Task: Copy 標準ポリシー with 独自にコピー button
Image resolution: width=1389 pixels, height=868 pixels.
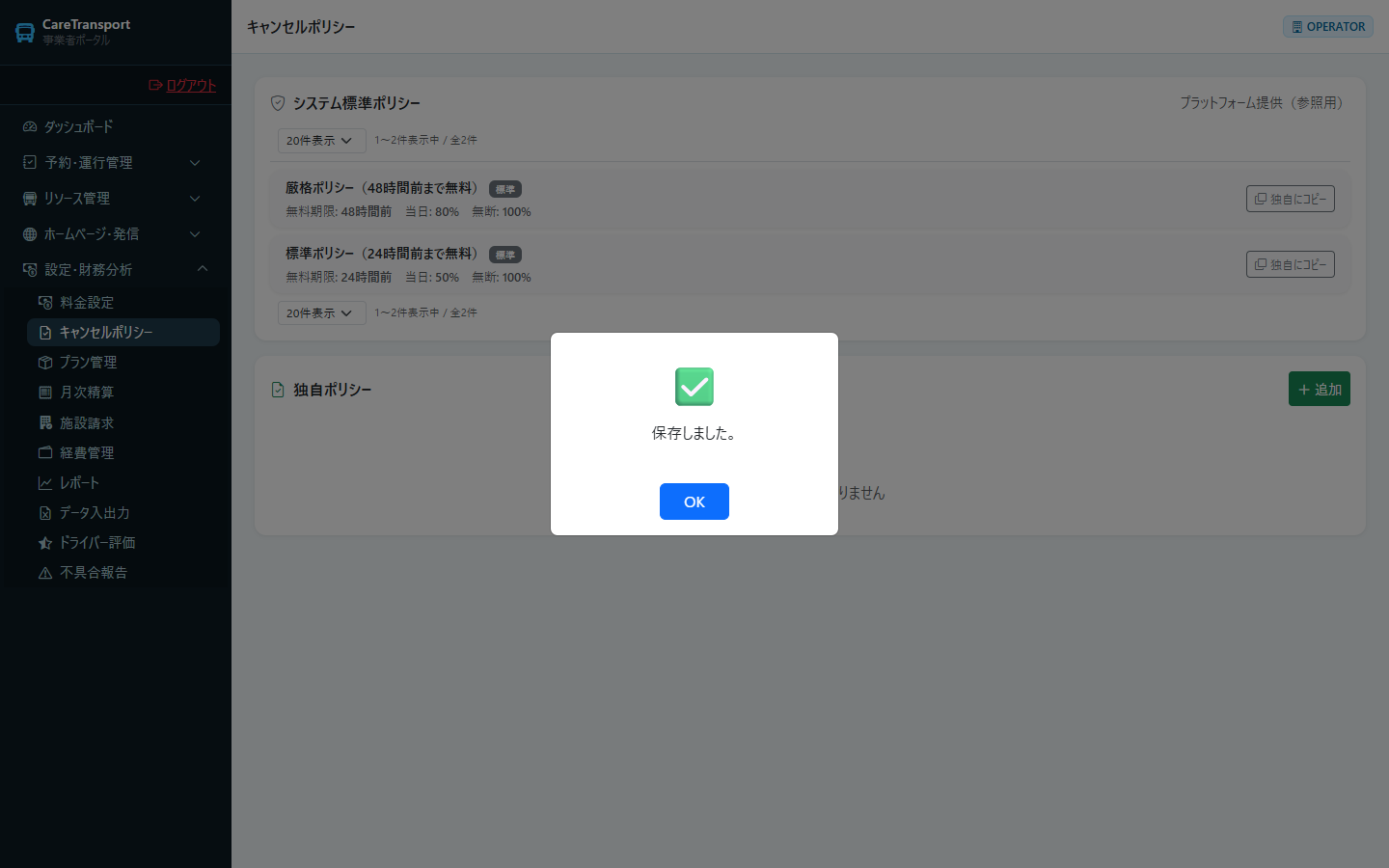Action: (1291, 264)
